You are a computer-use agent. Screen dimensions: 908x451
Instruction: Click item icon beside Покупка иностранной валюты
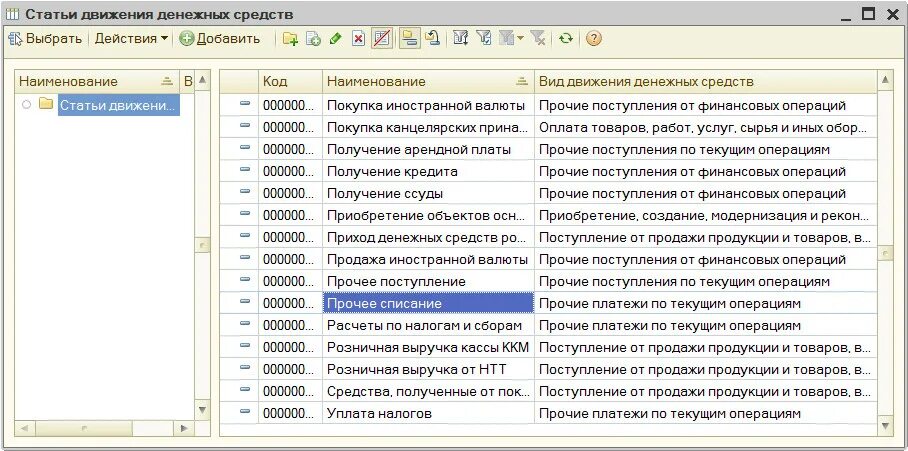pos(245,104)
